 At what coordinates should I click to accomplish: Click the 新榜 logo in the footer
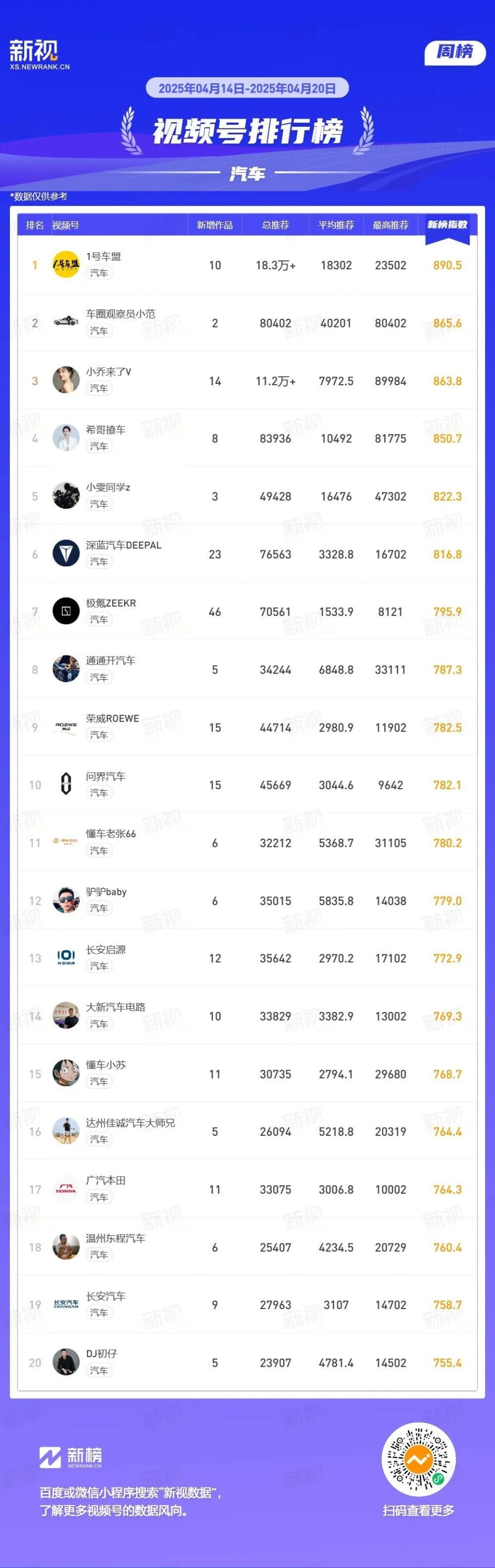coord(71,1458)
